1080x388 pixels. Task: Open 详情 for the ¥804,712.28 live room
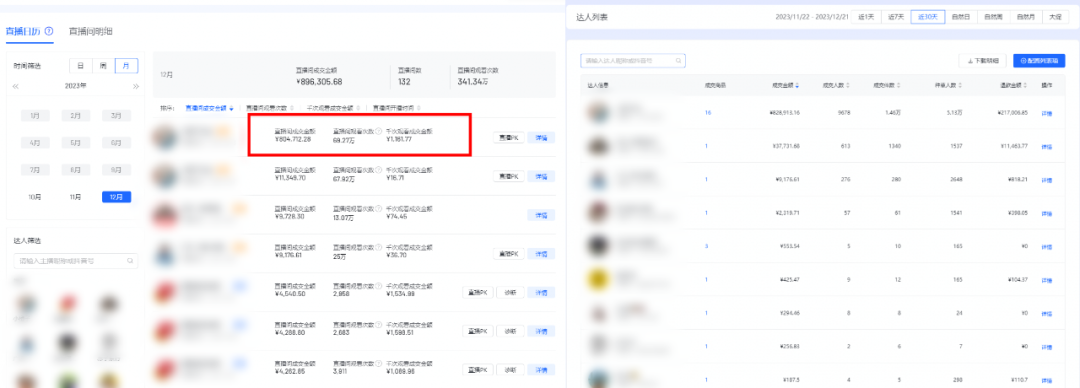tap(541, 138)
